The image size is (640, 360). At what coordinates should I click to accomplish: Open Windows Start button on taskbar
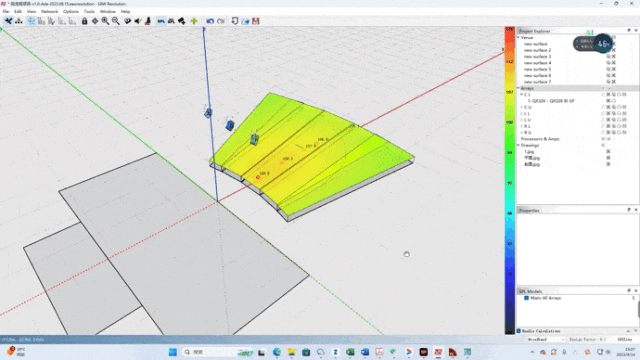click(173, 352)
